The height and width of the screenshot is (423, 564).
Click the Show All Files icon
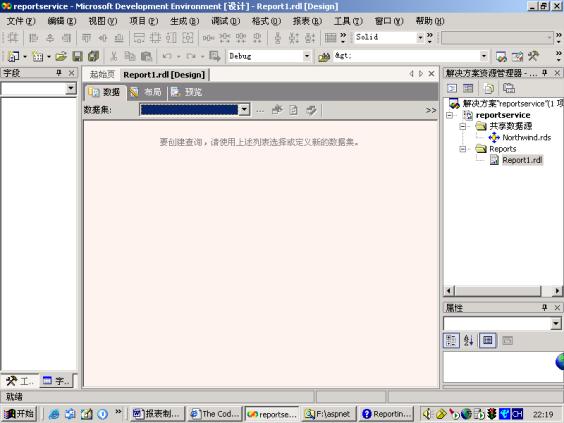[509, 88]
